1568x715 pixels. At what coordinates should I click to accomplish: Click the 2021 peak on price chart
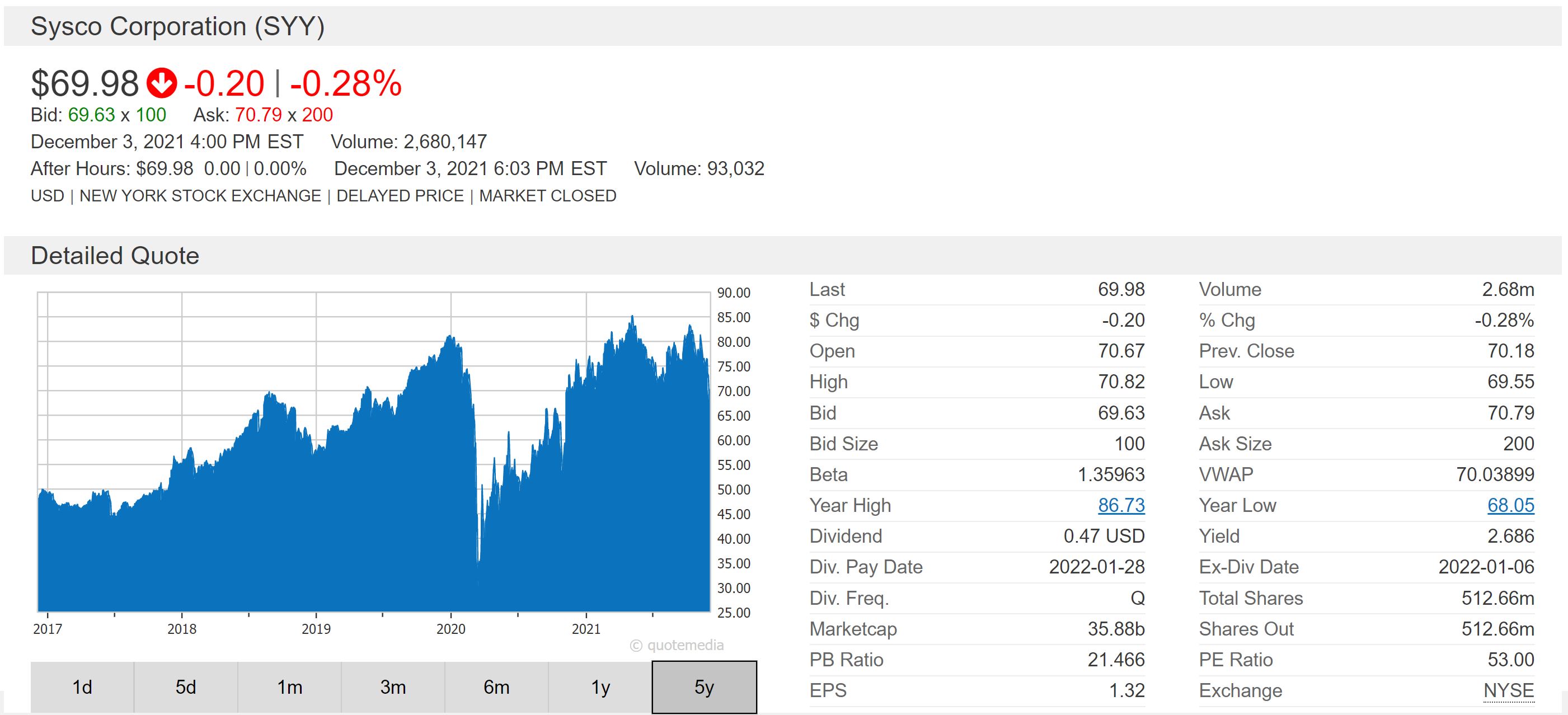tap(632, 318)
